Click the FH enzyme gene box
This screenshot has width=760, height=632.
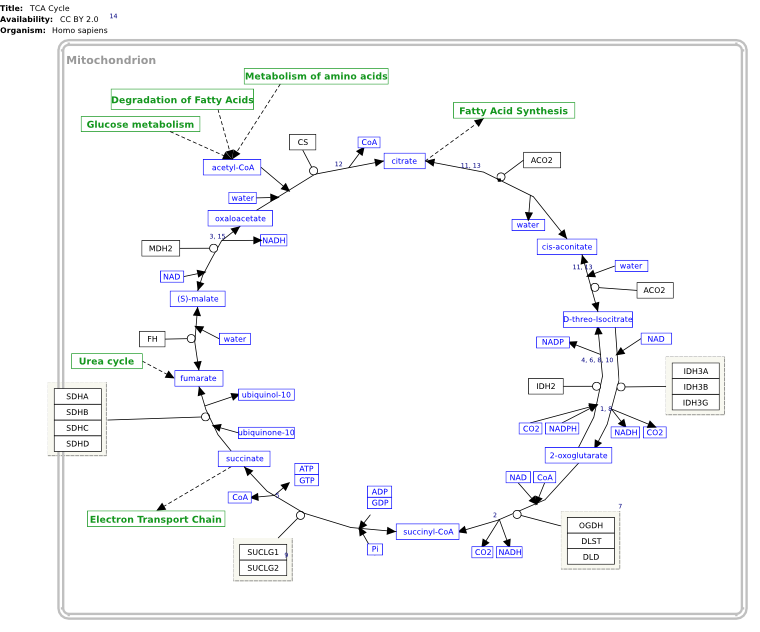[152, 339]
